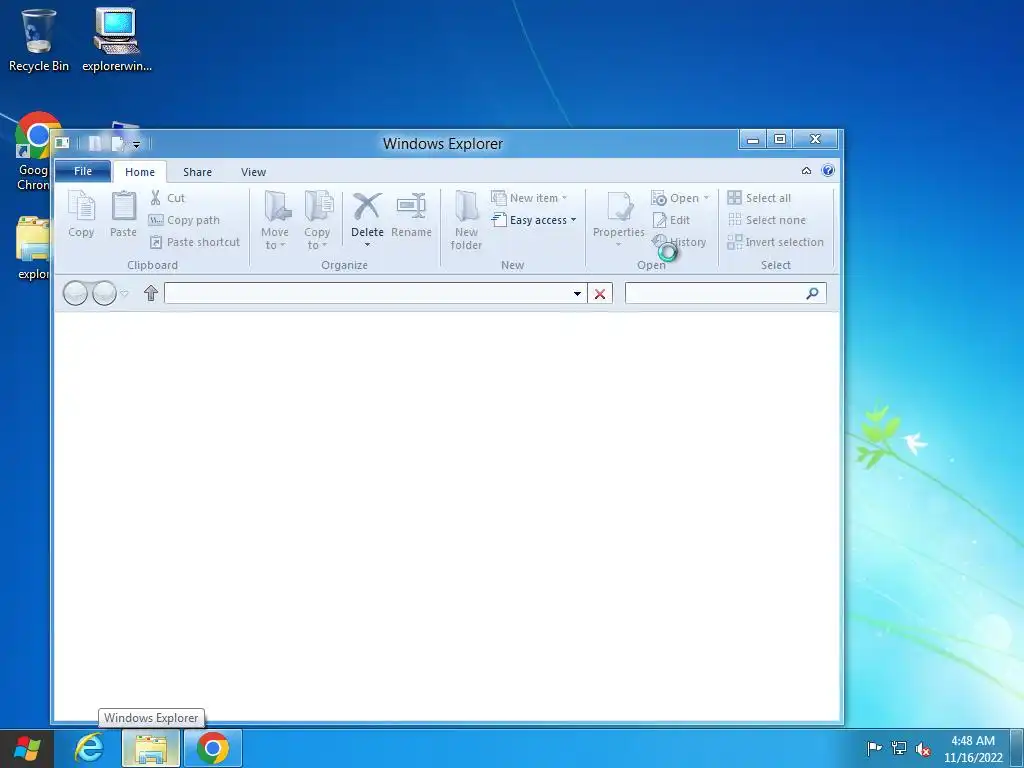The width and height of the screenshot is (1024, 768).
Task: Open Chrome from the taskbar
Action: [213, 748]
